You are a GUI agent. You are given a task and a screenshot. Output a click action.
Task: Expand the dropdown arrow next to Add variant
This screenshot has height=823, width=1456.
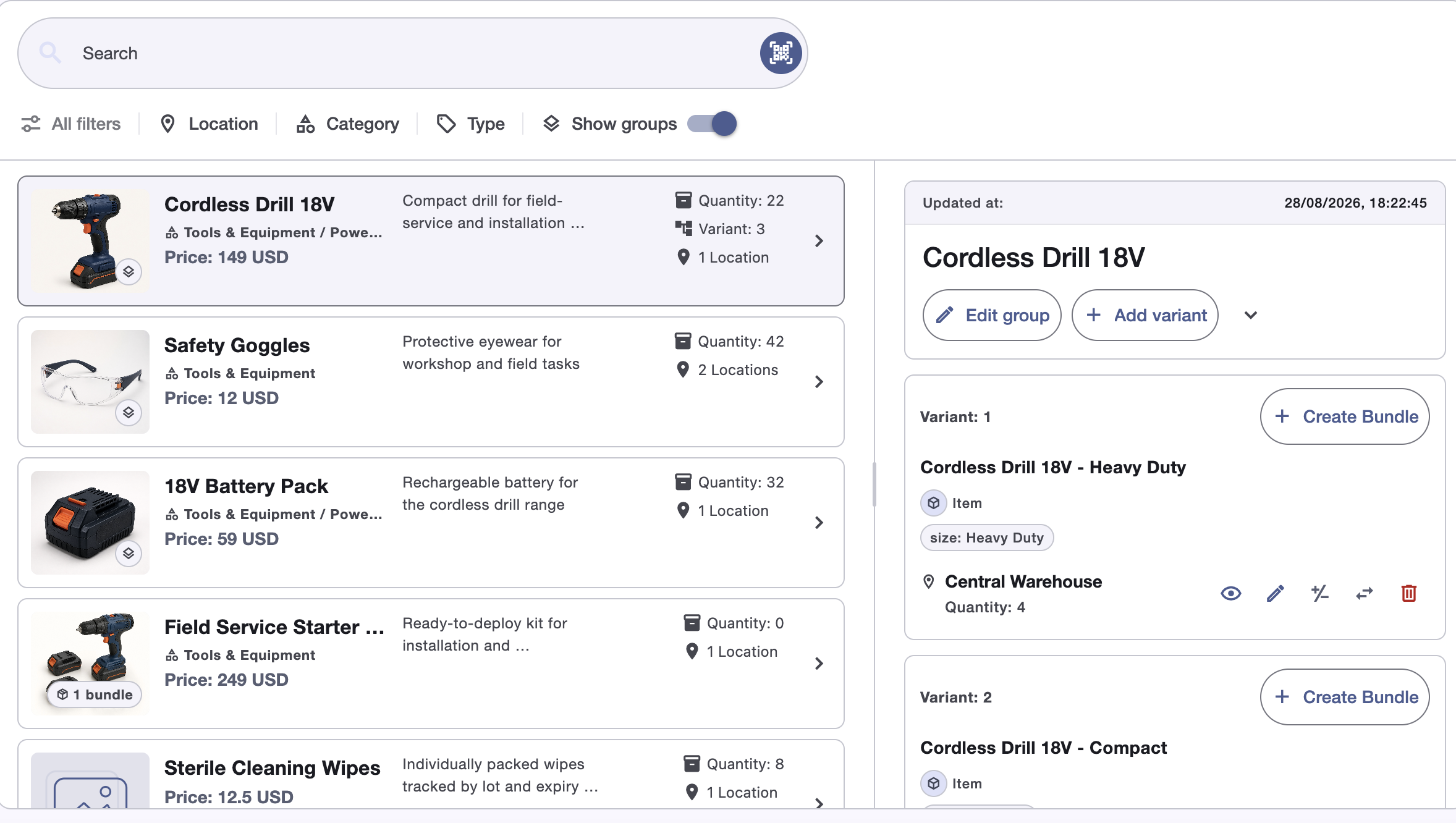(x=1251, y=315)
